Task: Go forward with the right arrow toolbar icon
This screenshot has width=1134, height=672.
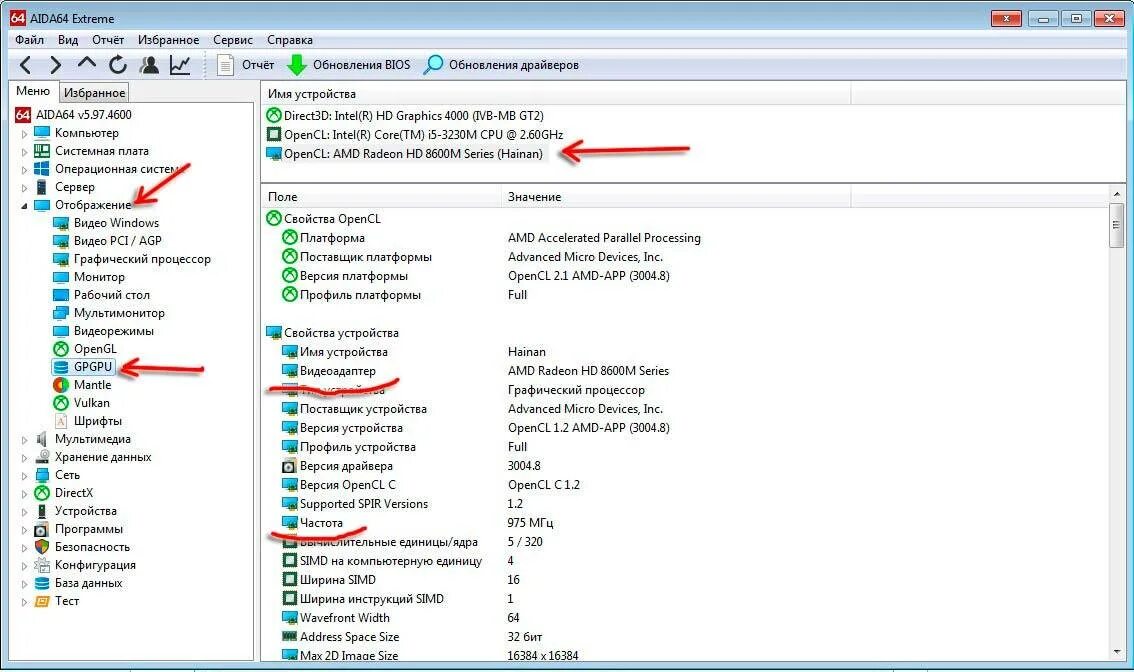Action: pyautogui.click(x=56, y=65)
